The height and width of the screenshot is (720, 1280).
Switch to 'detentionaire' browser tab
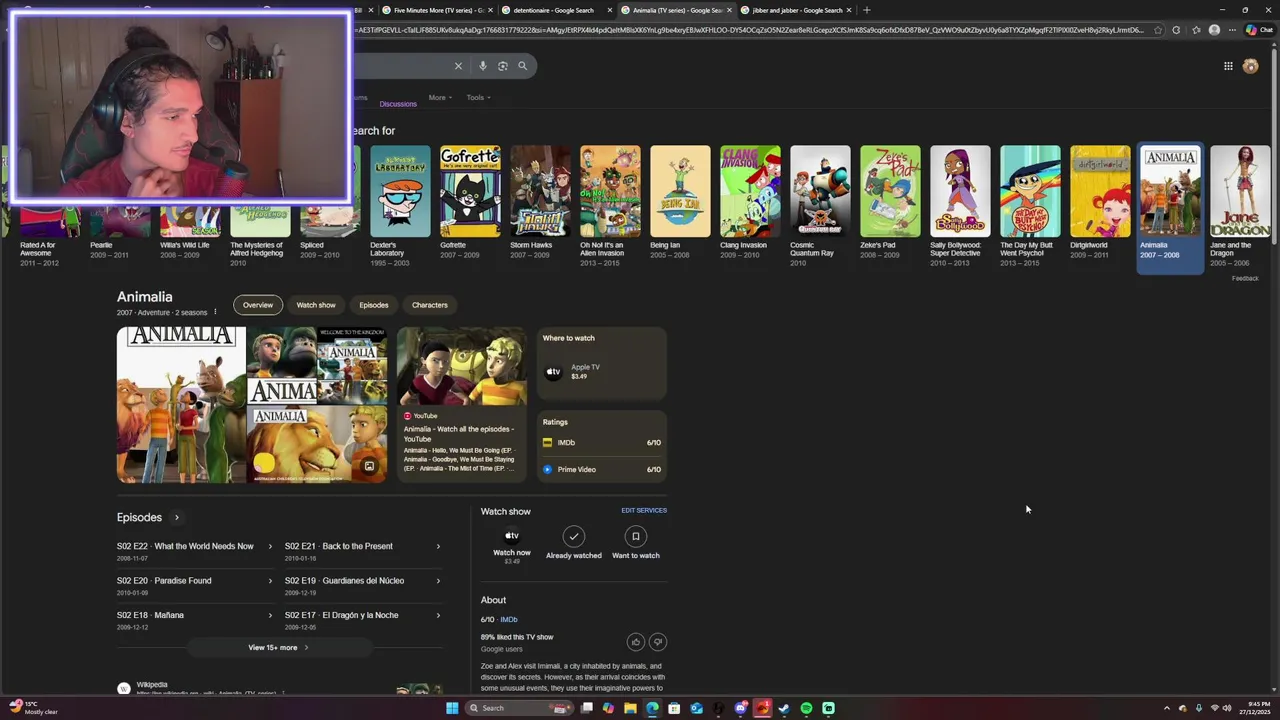555,10
